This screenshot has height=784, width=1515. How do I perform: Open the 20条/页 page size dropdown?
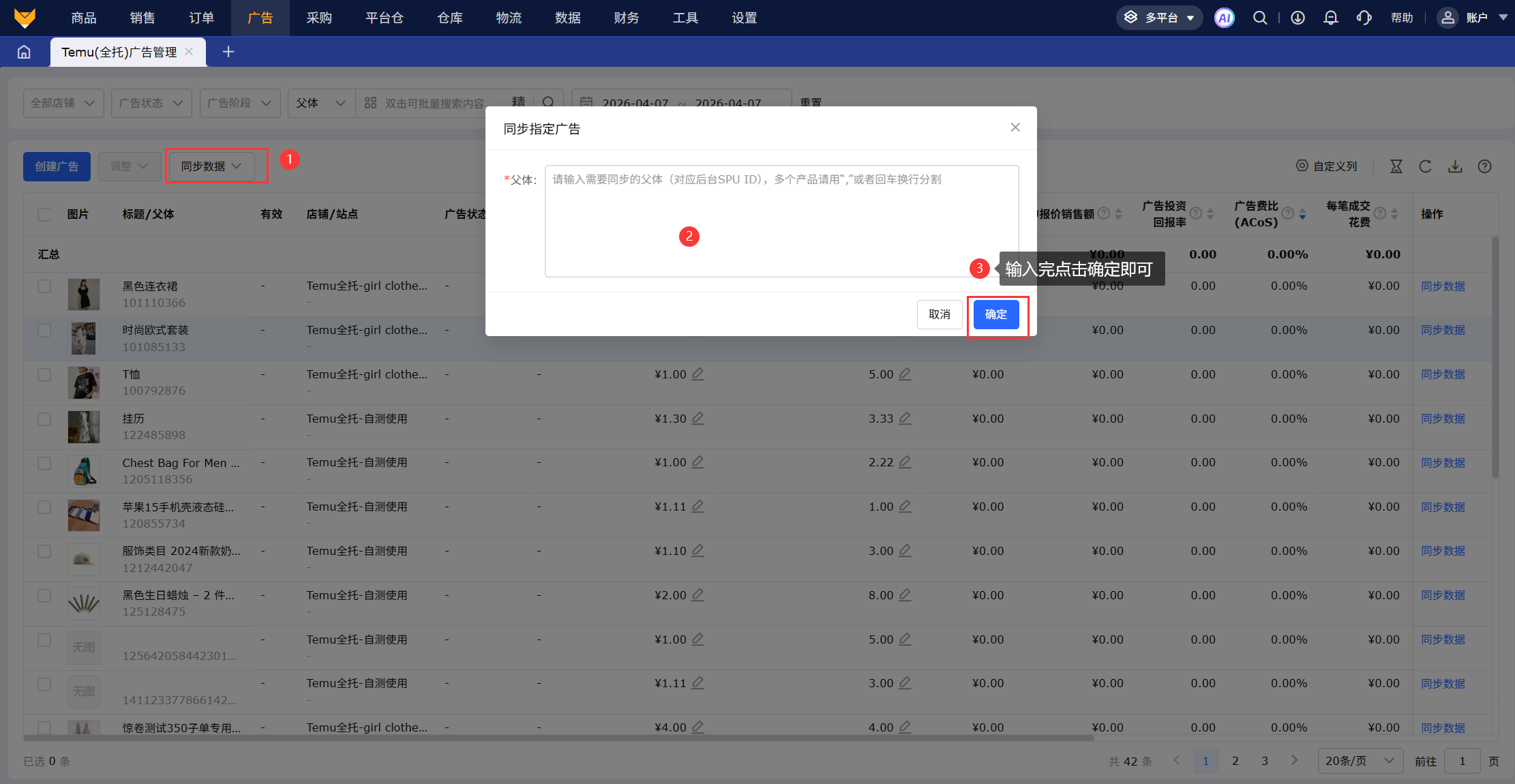(x=1359, y=760)
